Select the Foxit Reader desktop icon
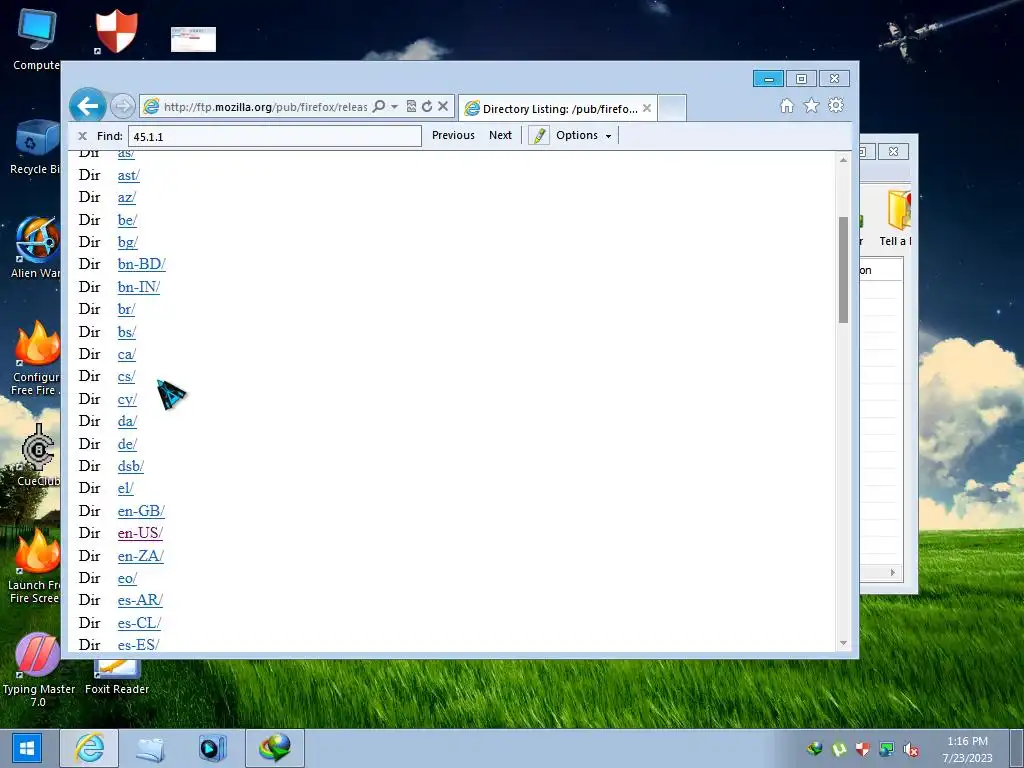Viewport: 1024px width, 768px height. click(116, 677)
